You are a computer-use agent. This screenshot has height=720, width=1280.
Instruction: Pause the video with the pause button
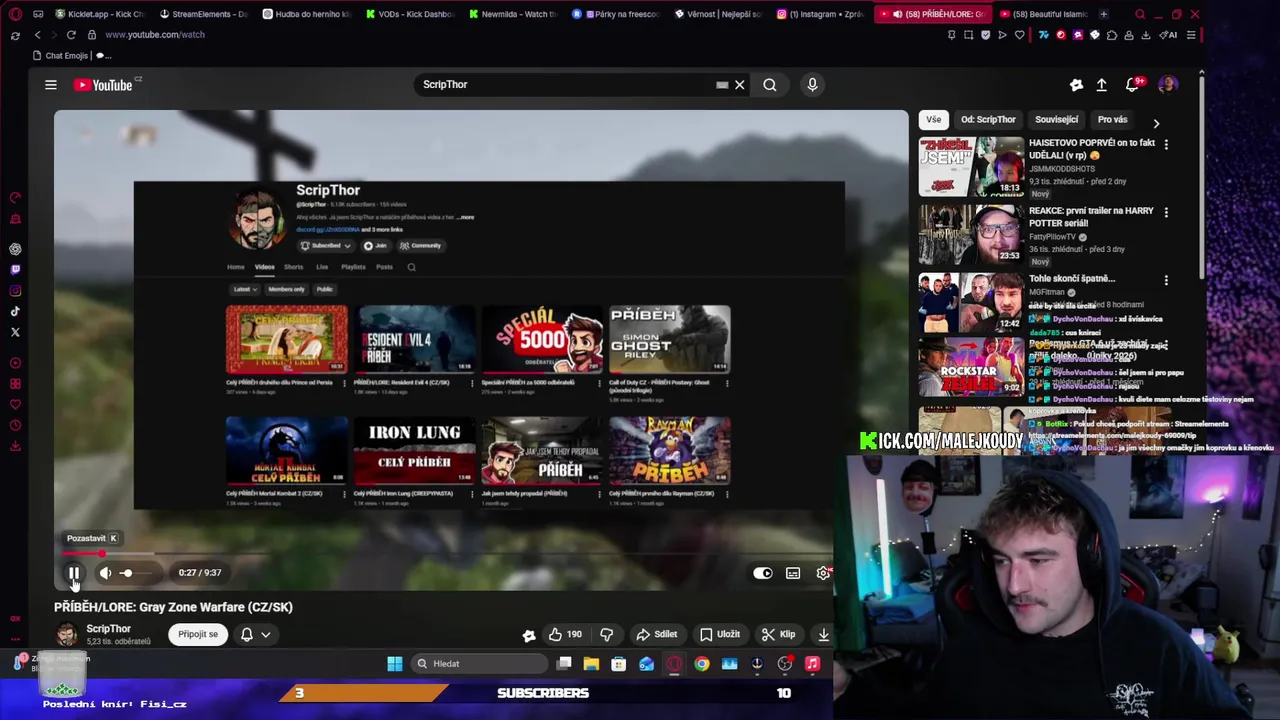pyautogui.click(x=74, y=573)
